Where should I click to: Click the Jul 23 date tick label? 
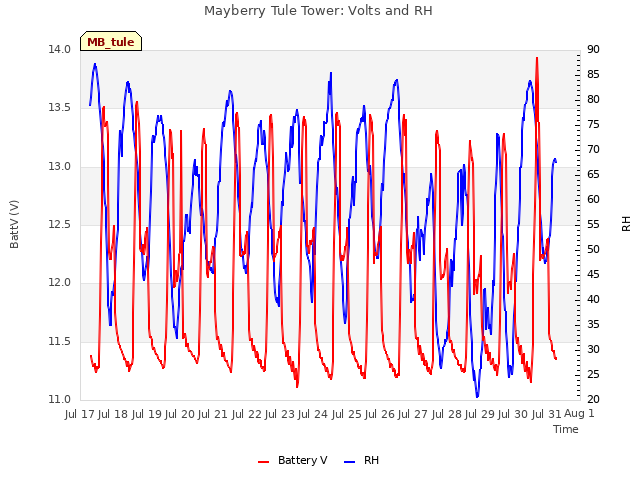point(280,414)
